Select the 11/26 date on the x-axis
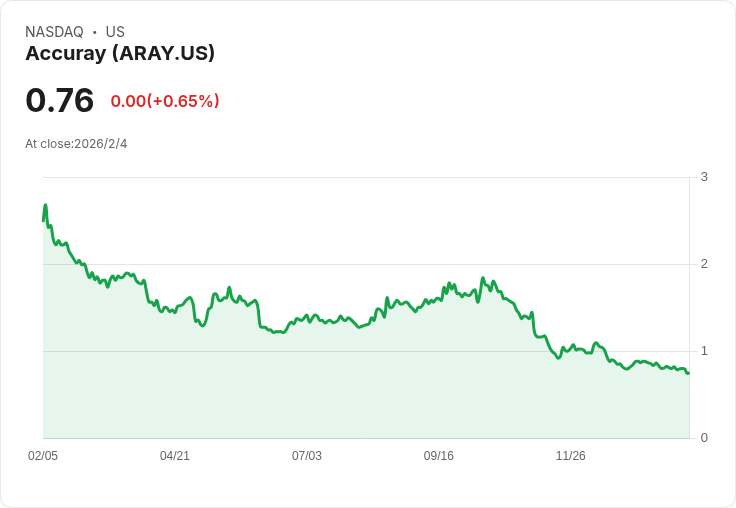Image resolution: width=736 pixels, height=508 pixels. (571, 456)
